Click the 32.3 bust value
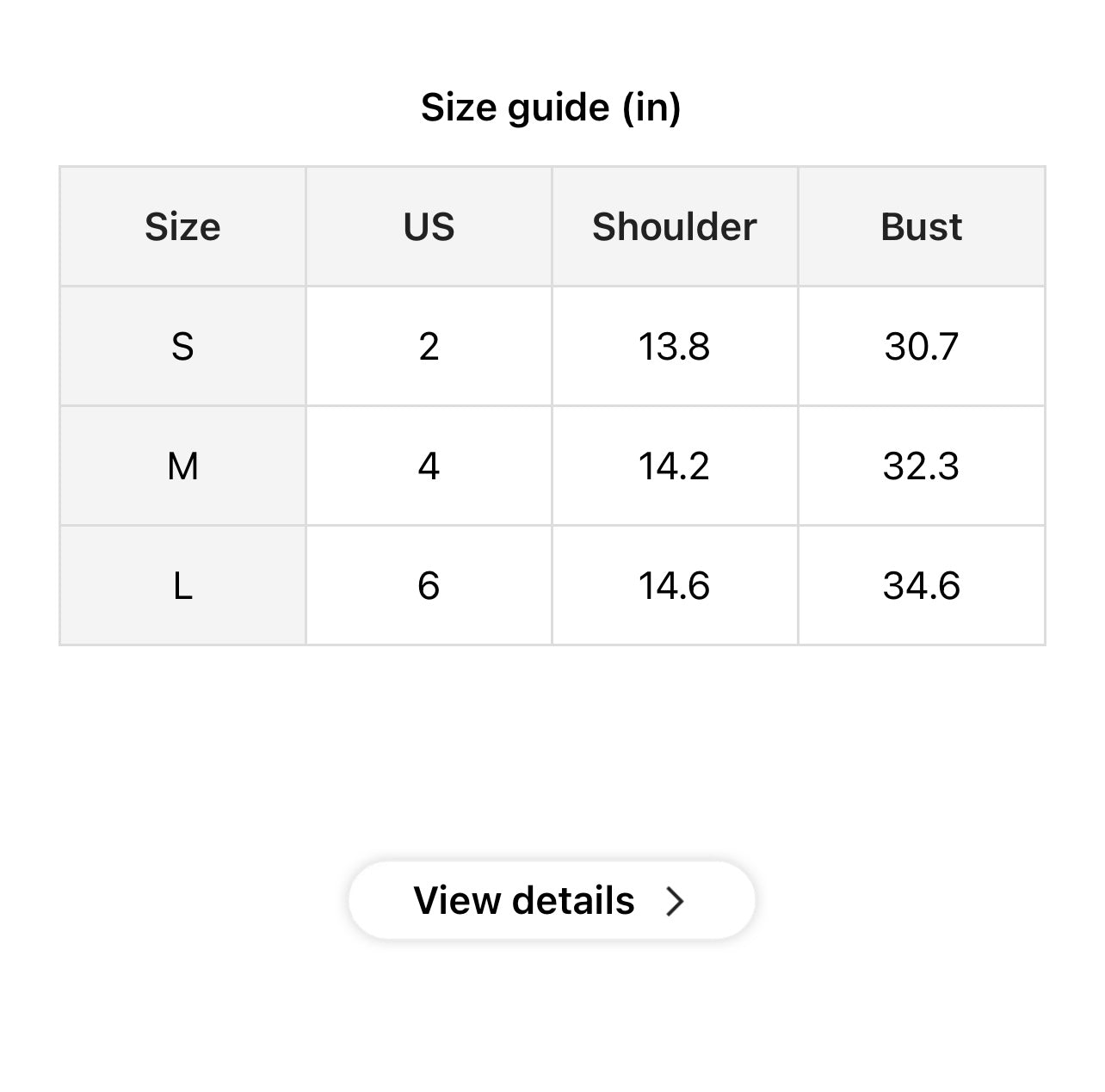This screenshot has height=1092, width=1105. [921, 466]
